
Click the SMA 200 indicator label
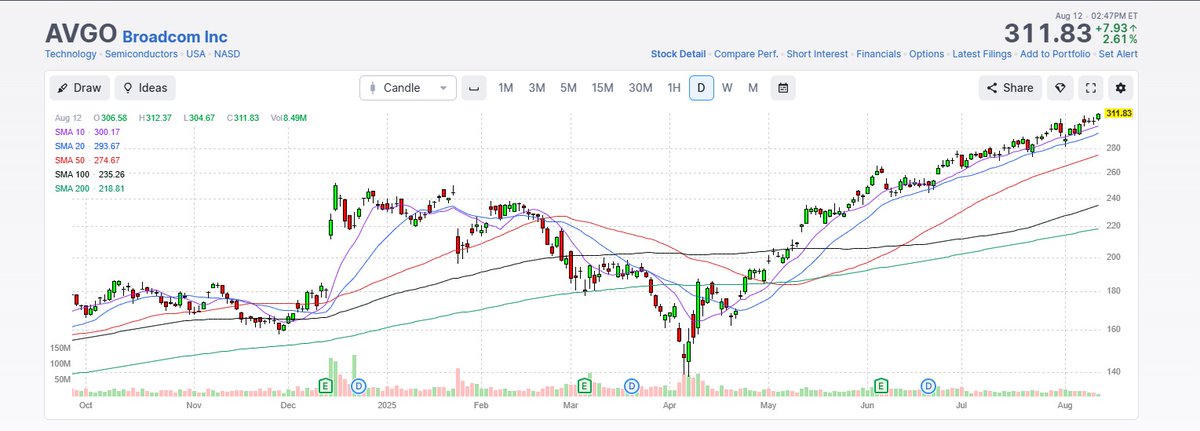pos(71,188)
